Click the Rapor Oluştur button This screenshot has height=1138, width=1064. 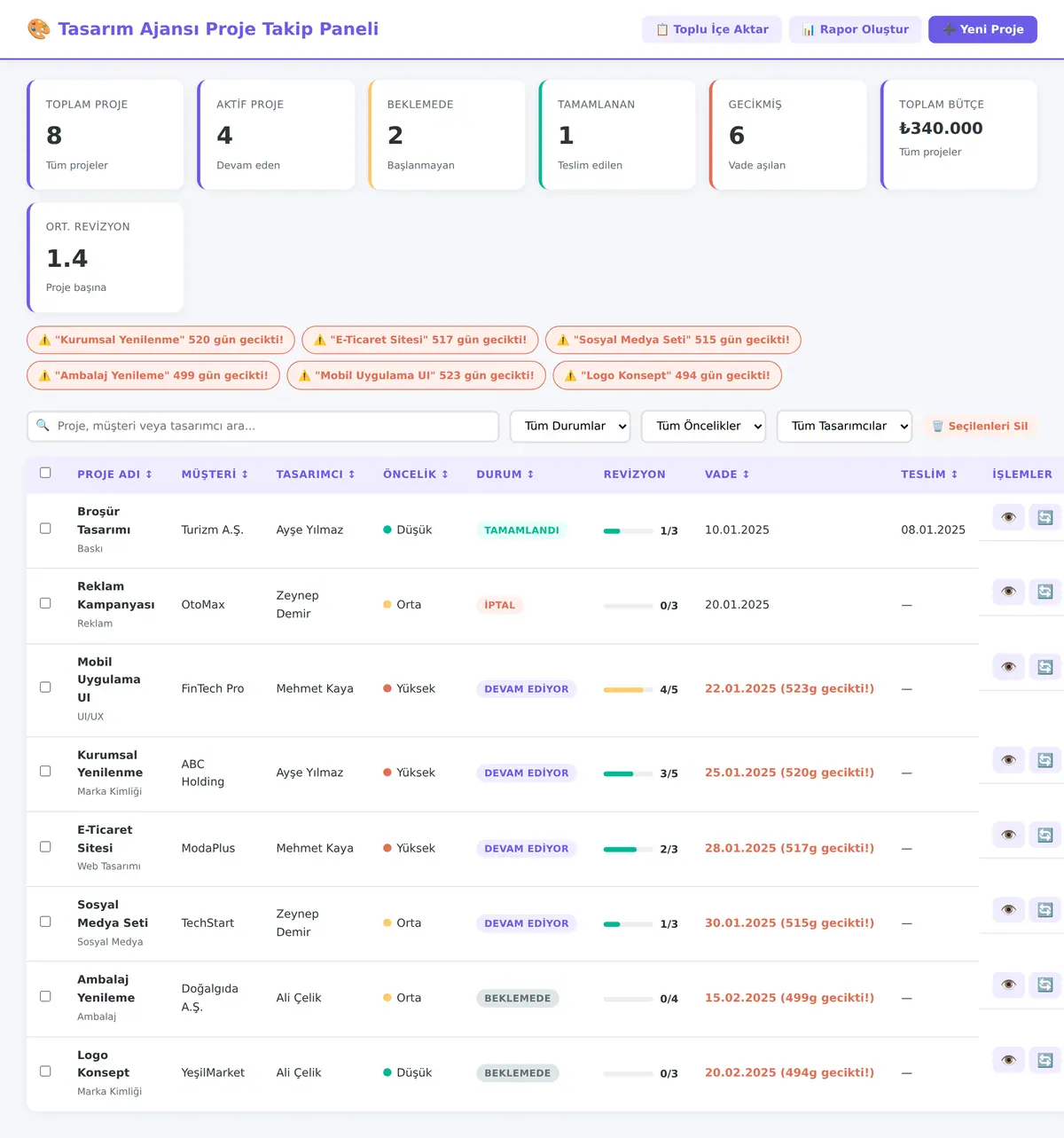click(x=856, y=29)
